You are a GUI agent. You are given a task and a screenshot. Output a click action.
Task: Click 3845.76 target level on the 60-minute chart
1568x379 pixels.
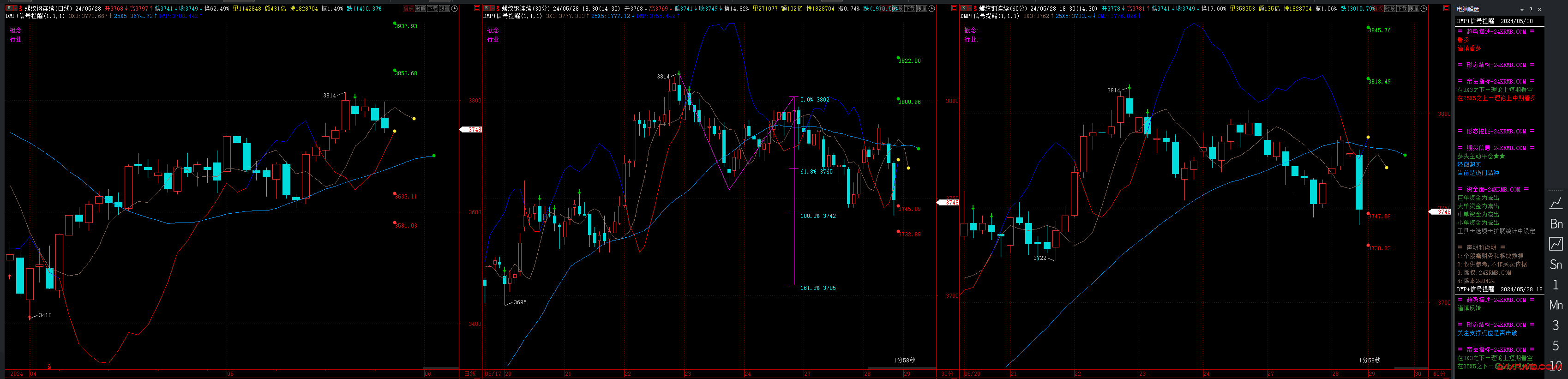1379,30
